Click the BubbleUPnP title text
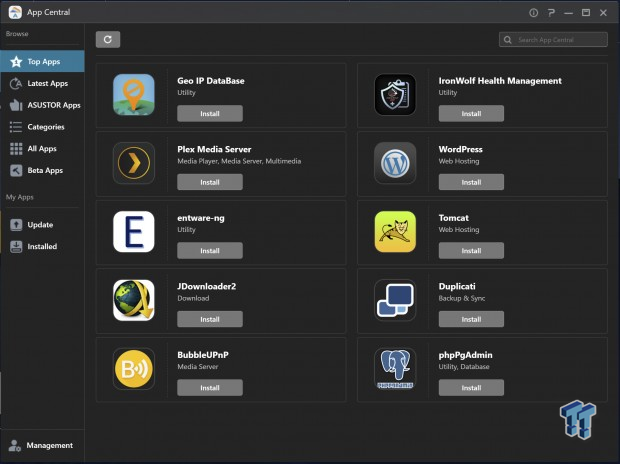 click(x=203, y=355)
